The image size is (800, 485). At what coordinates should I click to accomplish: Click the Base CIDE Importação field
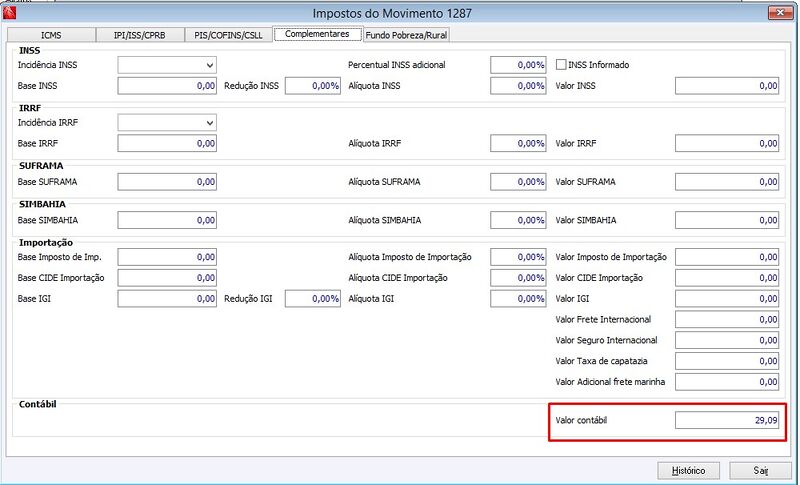pyautogui.click(x=167, y=278)
